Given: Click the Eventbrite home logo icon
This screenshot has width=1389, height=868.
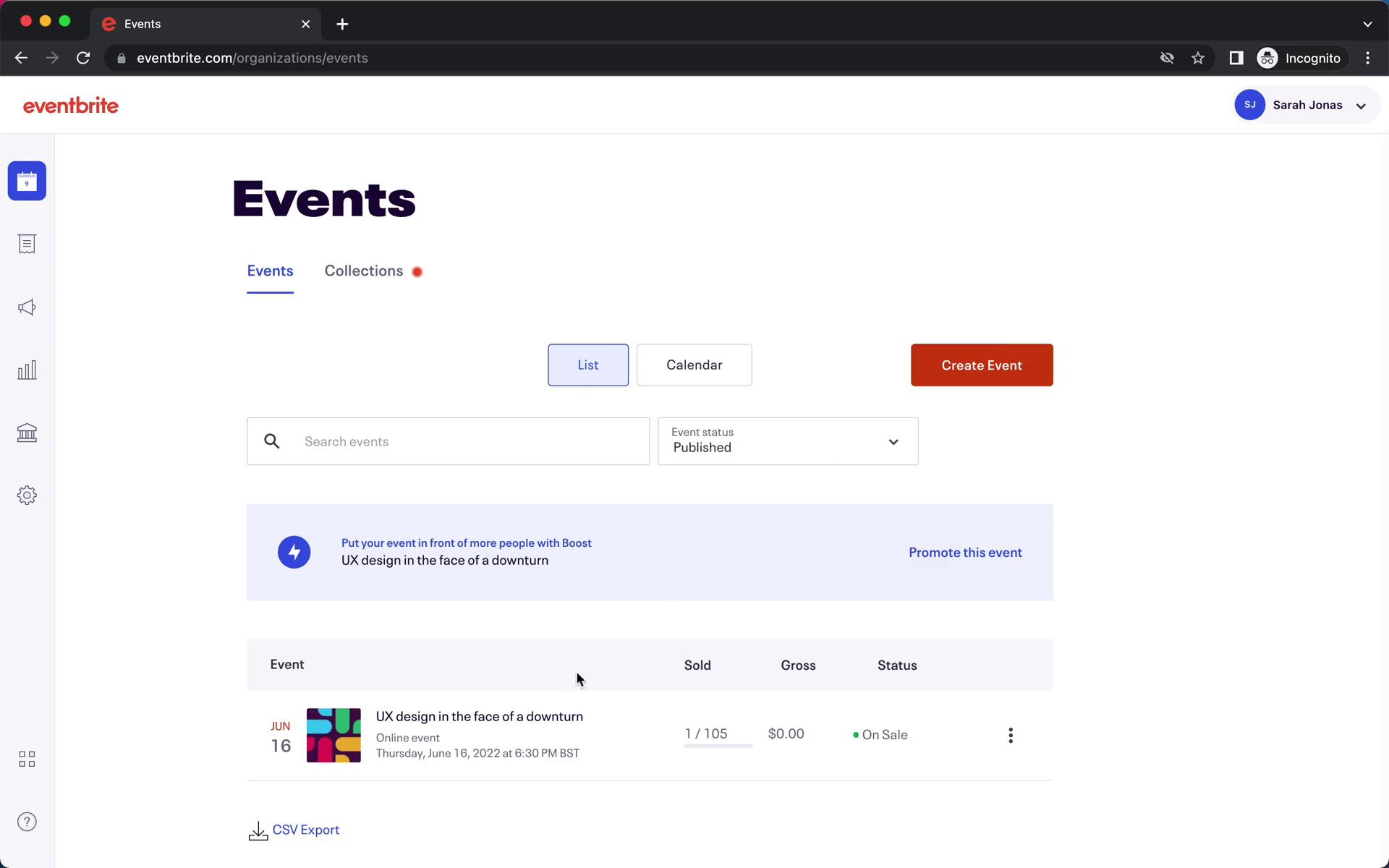Looking at the screenshot, I should 71,104.
